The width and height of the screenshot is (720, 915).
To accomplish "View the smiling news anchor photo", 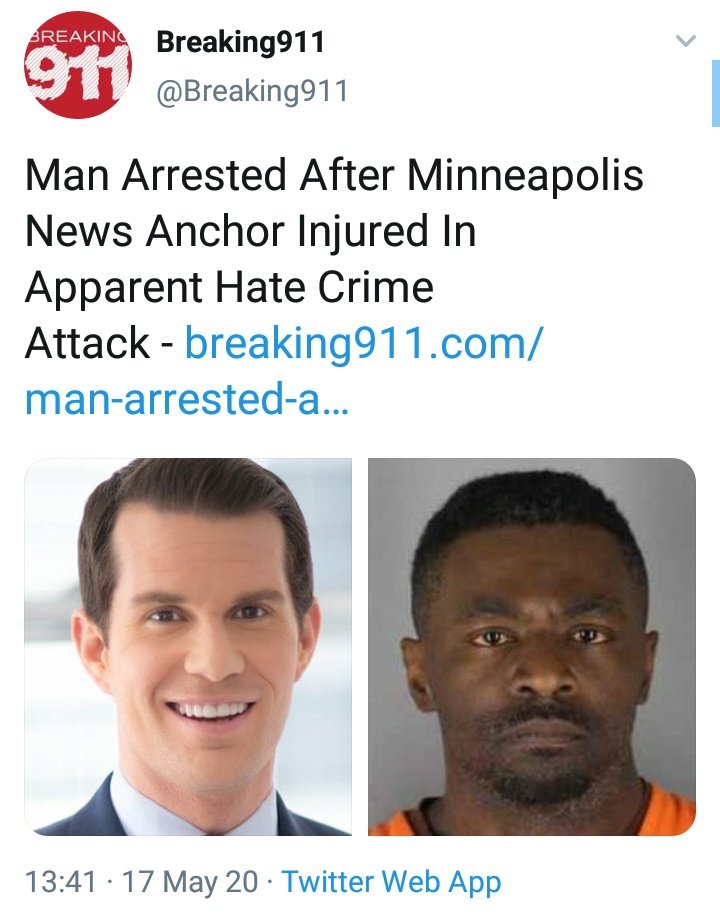I will click(188, 647).
